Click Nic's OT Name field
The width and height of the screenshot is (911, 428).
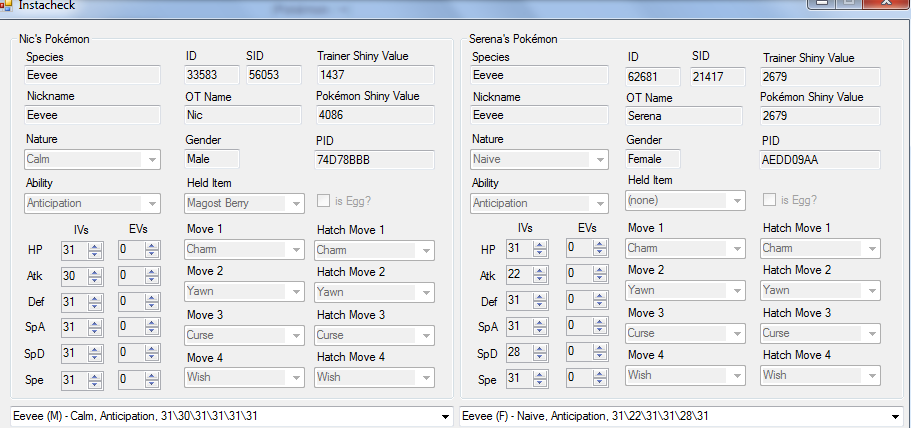pos(243,114)
